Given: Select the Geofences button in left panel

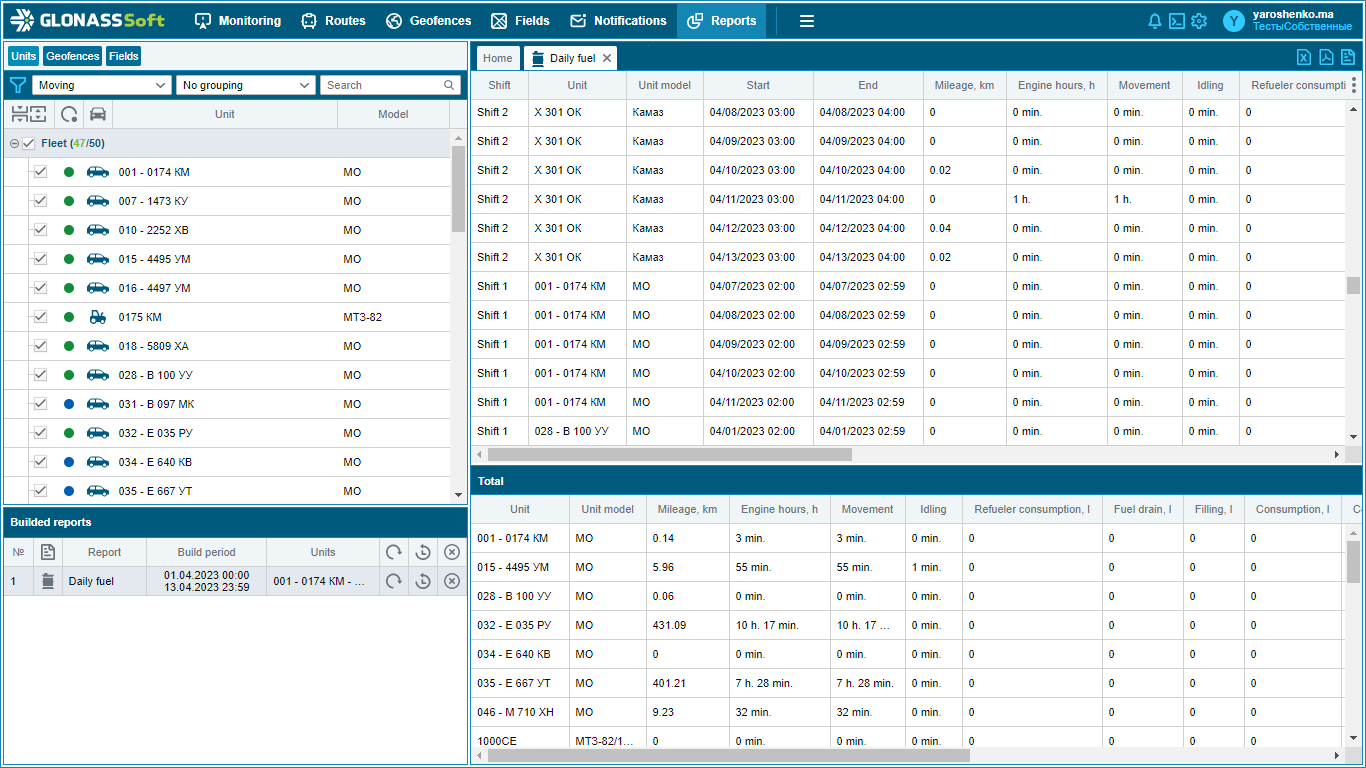Looking at the screenshot, I should 73,56.
